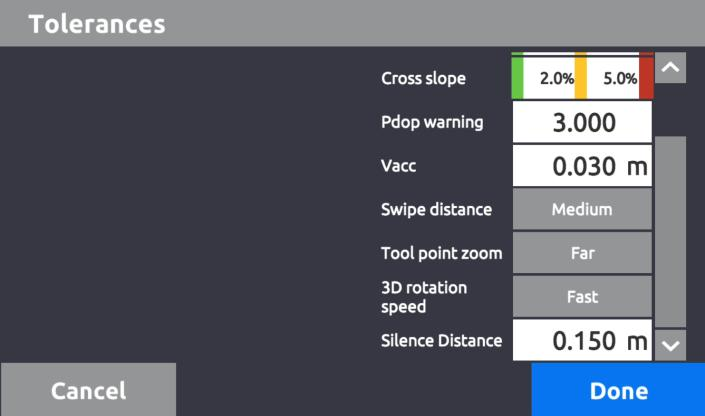Click the Tolerances title header
Image resolution: width=705 pixels, height=416 pixels.
pyautogui.click(x=97, y=23)
